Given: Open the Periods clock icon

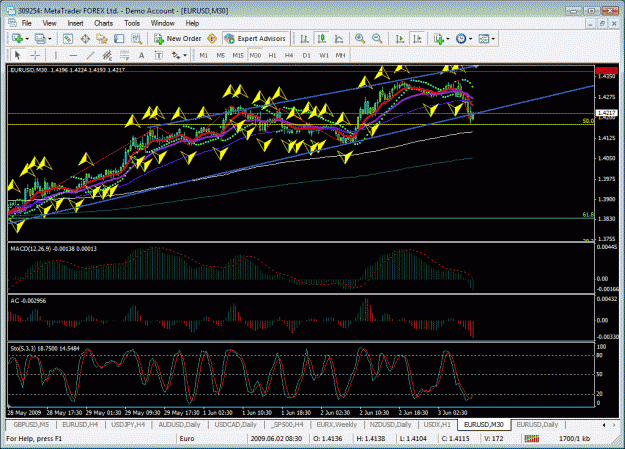Looking at the screenshot, I should (x=461, y=39).
